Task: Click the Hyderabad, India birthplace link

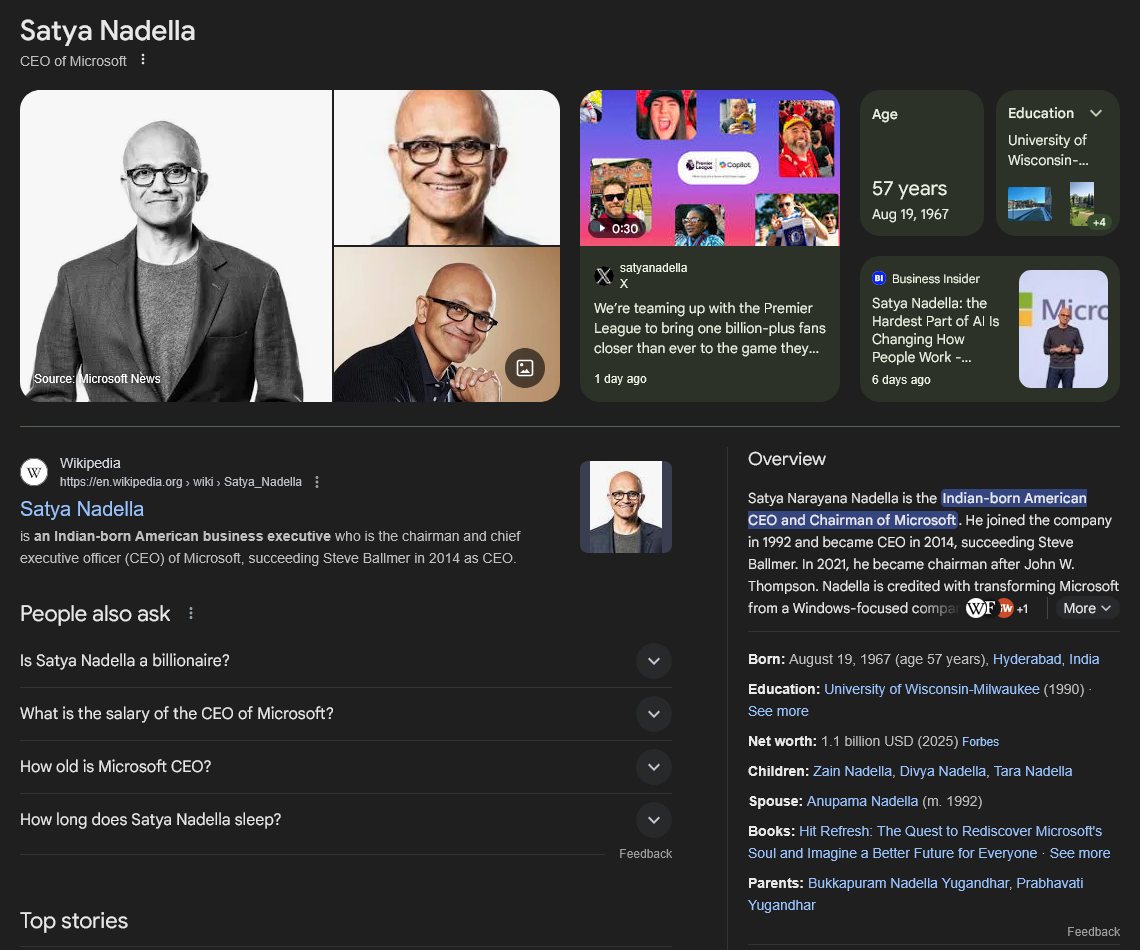Action: (x=1045, y=659)
